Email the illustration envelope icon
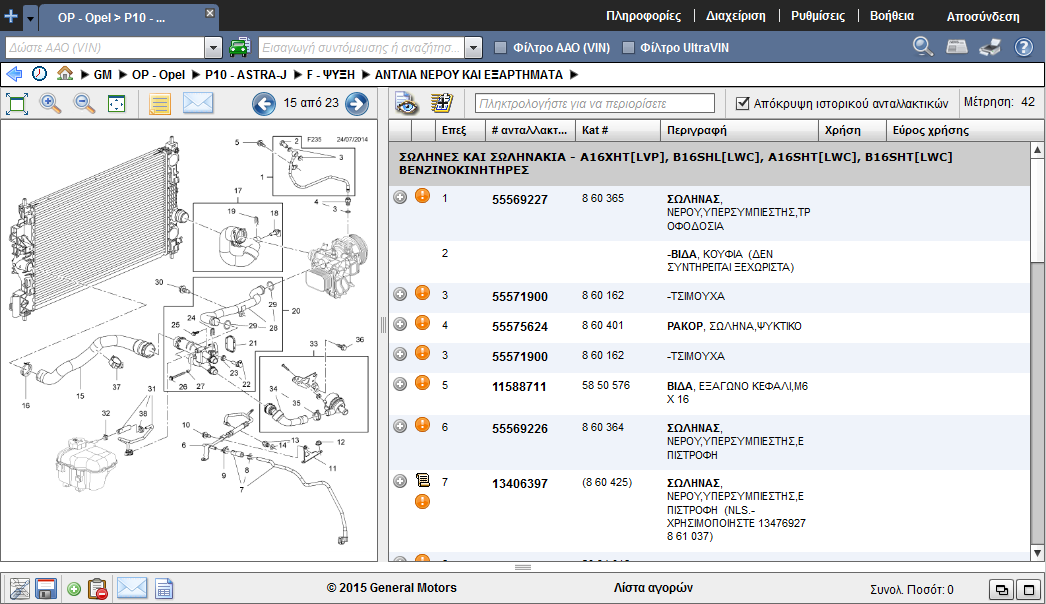 point(197,103)
